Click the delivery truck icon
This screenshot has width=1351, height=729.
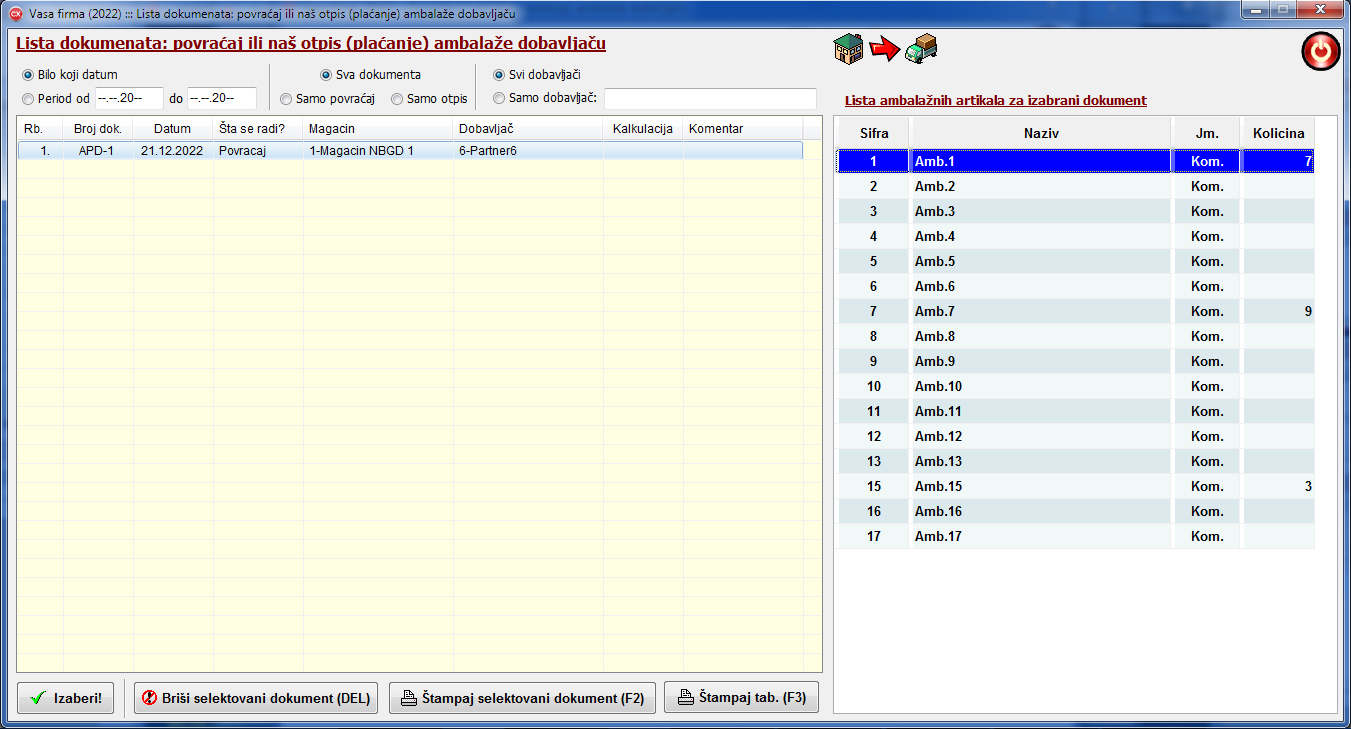tap(921, 49)
